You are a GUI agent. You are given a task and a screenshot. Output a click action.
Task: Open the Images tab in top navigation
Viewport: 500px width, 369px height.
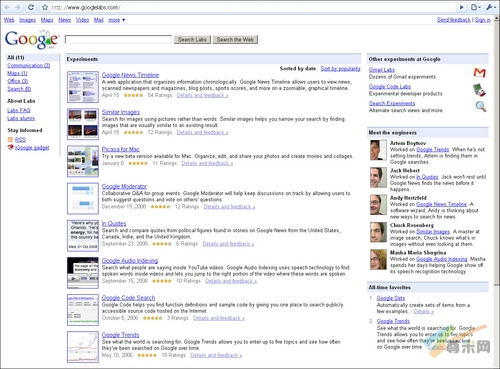pos(27,20)
